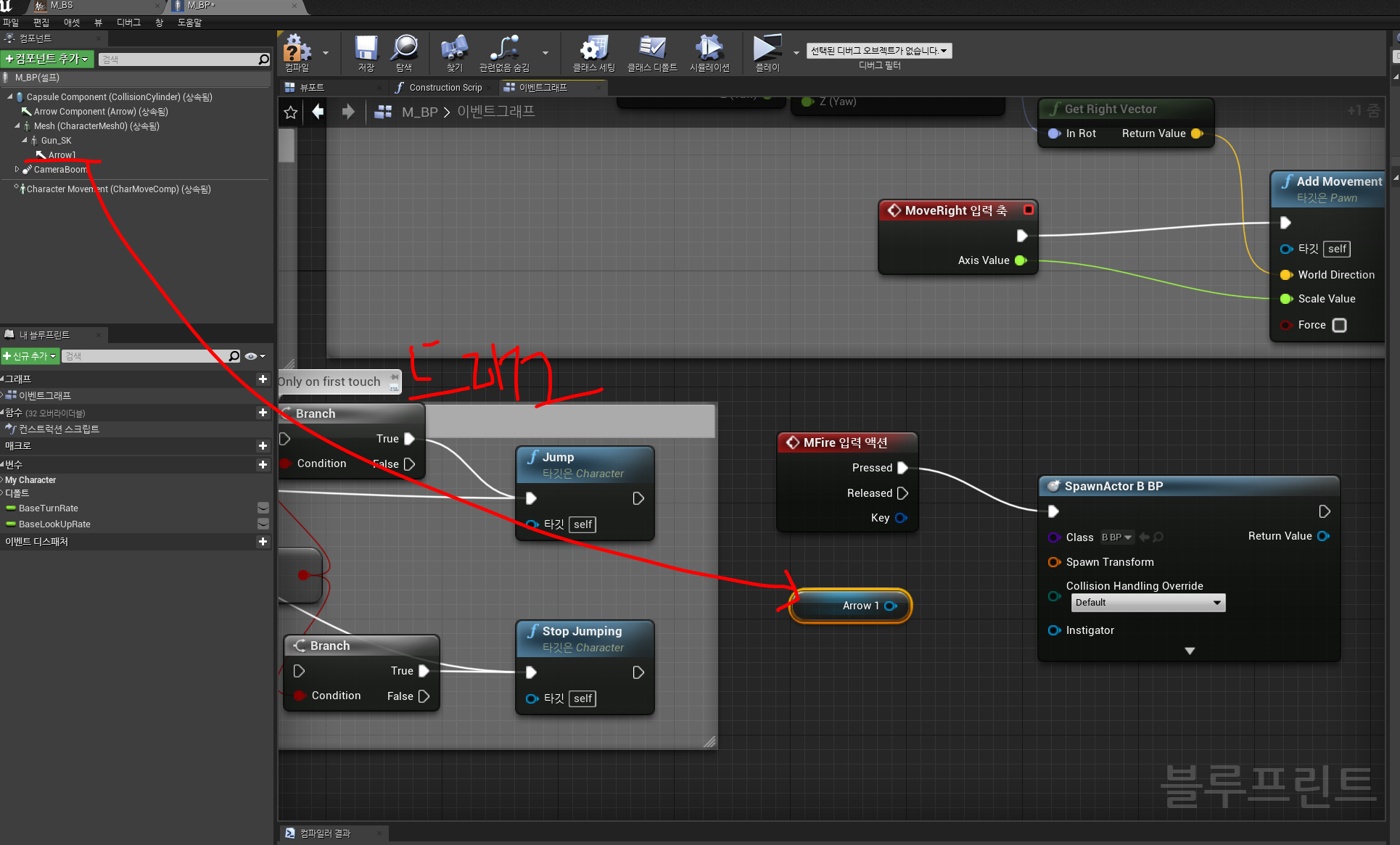
Task: Click browse magnifier next to Class B BP
Action: [1158, 537]
